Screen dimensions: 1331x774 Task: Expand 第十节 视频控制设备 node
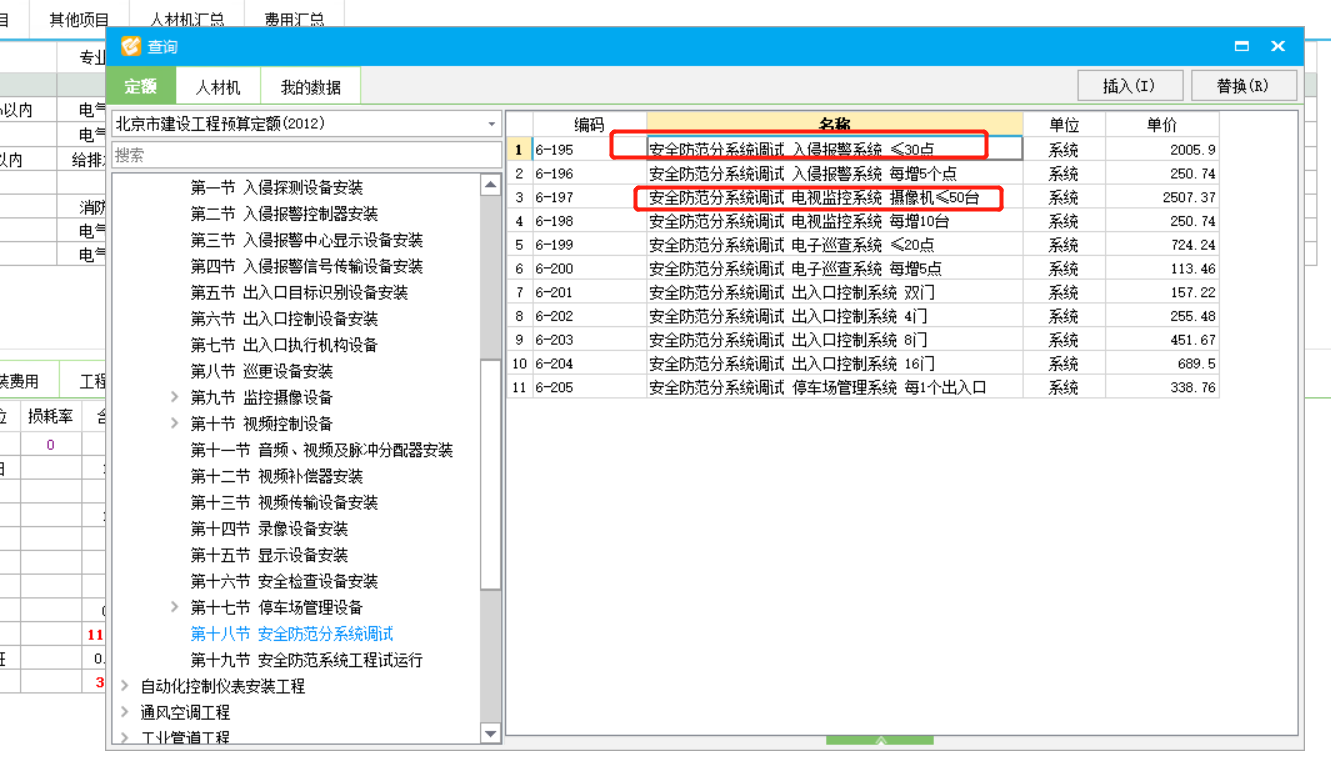click(x=175, y=423)
